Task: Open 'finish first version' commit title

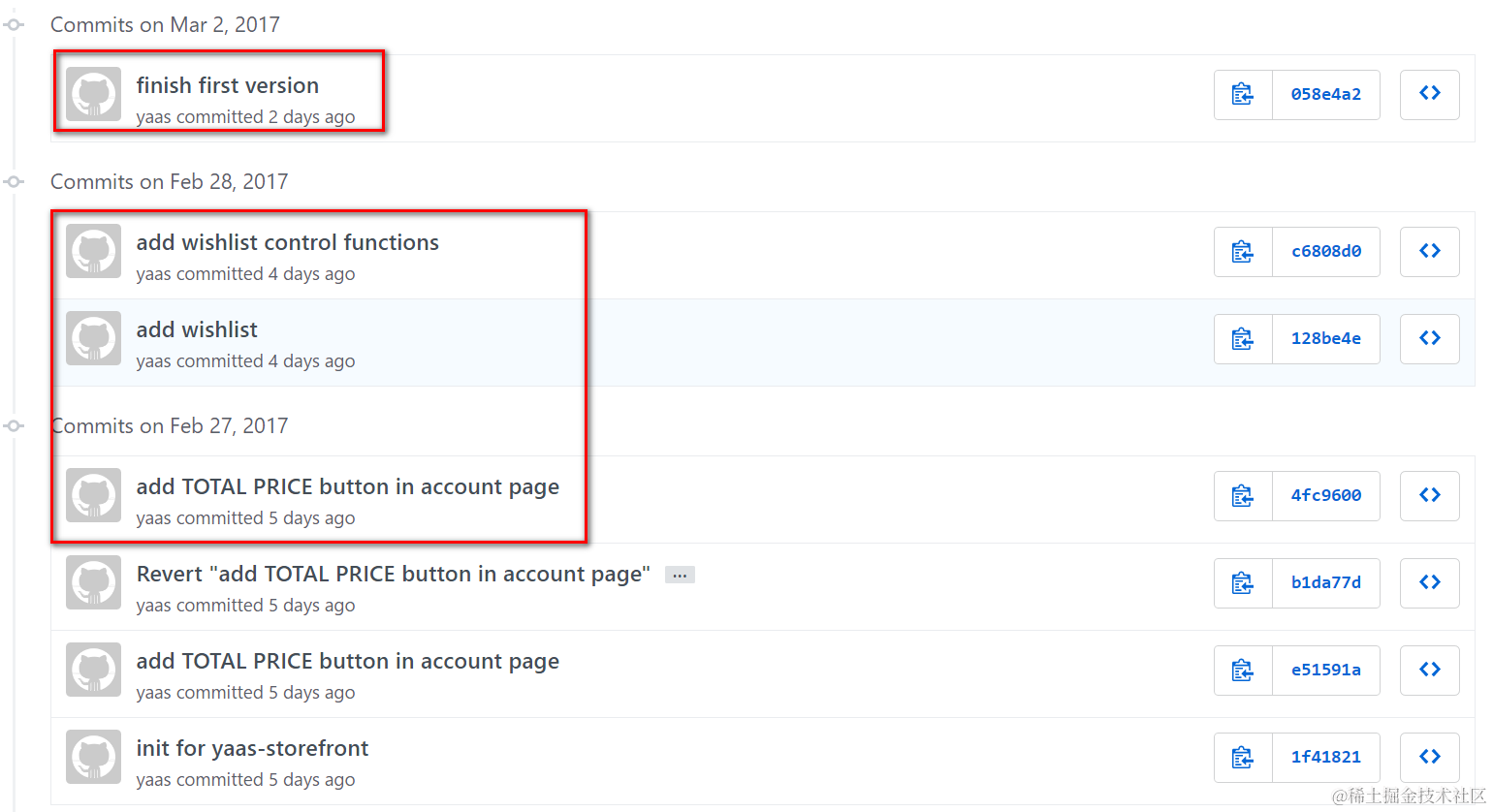Action: [x=228, y=85]
